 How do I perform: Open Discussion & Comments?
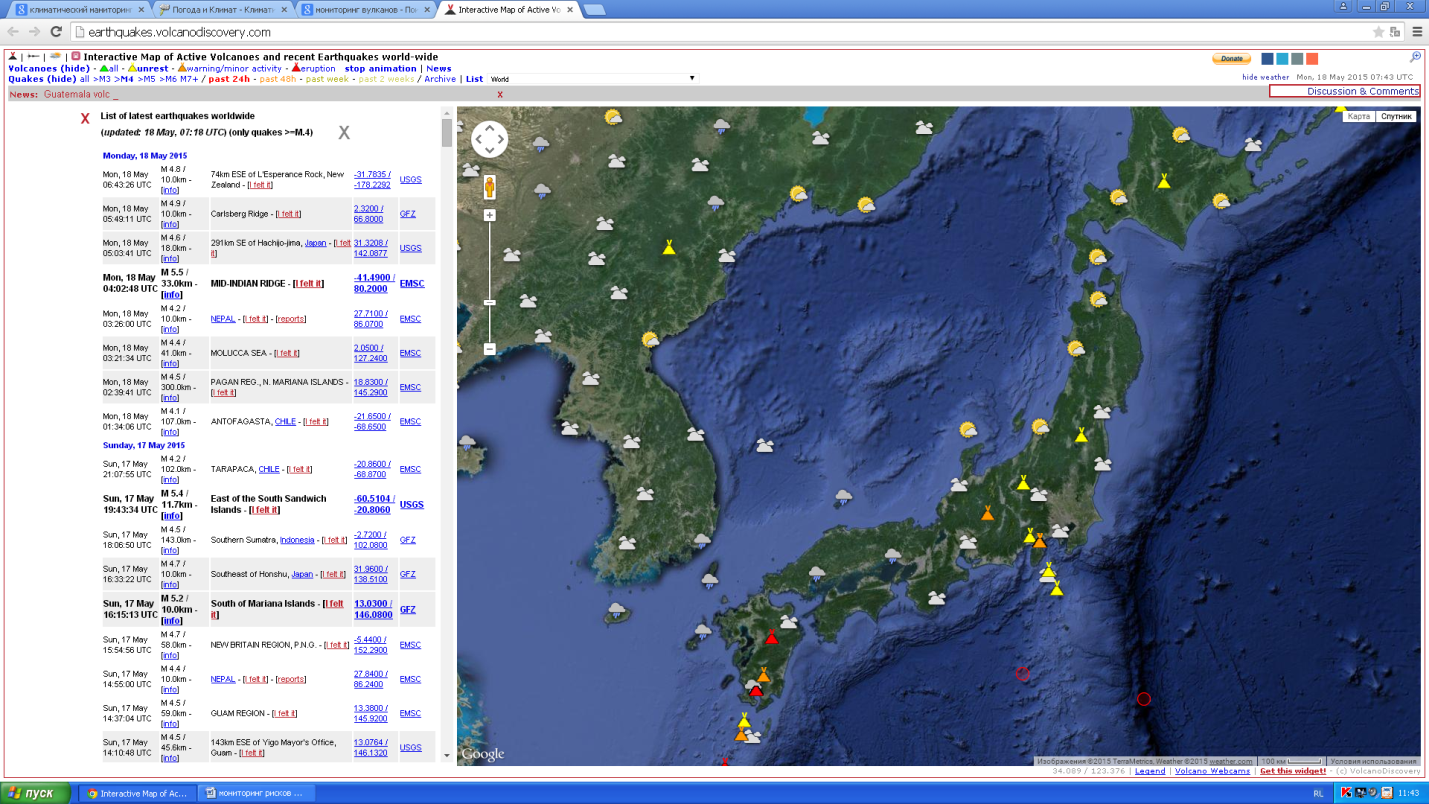click(x=1344, y=91)
